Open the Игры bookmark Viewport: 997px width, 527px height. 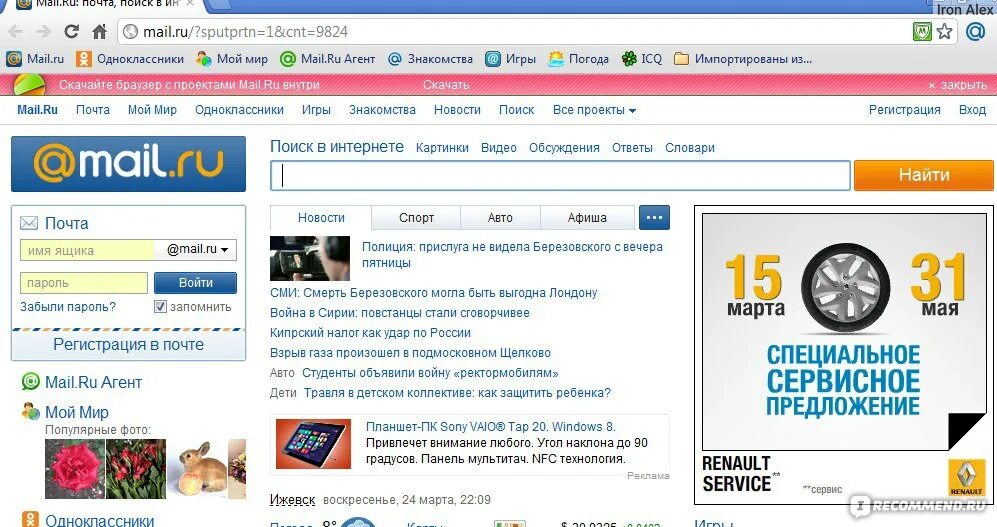tap(511, 59)
